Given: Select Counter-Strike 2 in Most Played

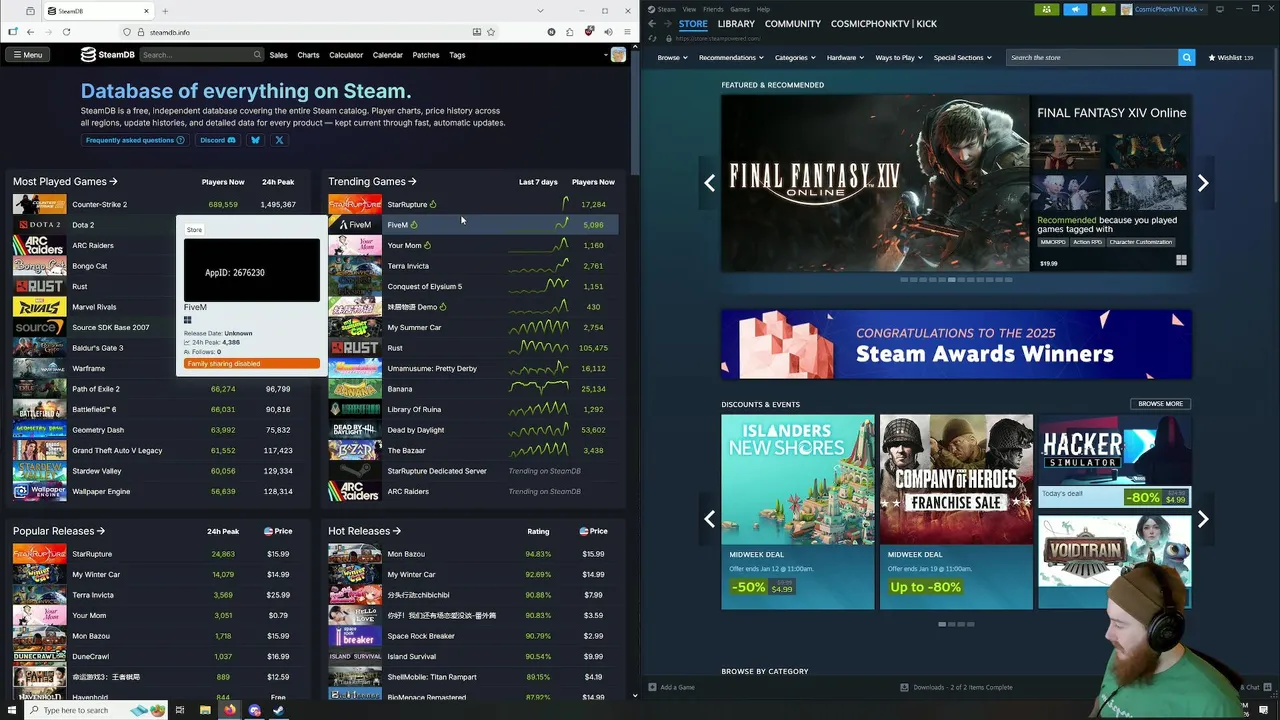Looking at the screenshot, I should click(99, 204).
